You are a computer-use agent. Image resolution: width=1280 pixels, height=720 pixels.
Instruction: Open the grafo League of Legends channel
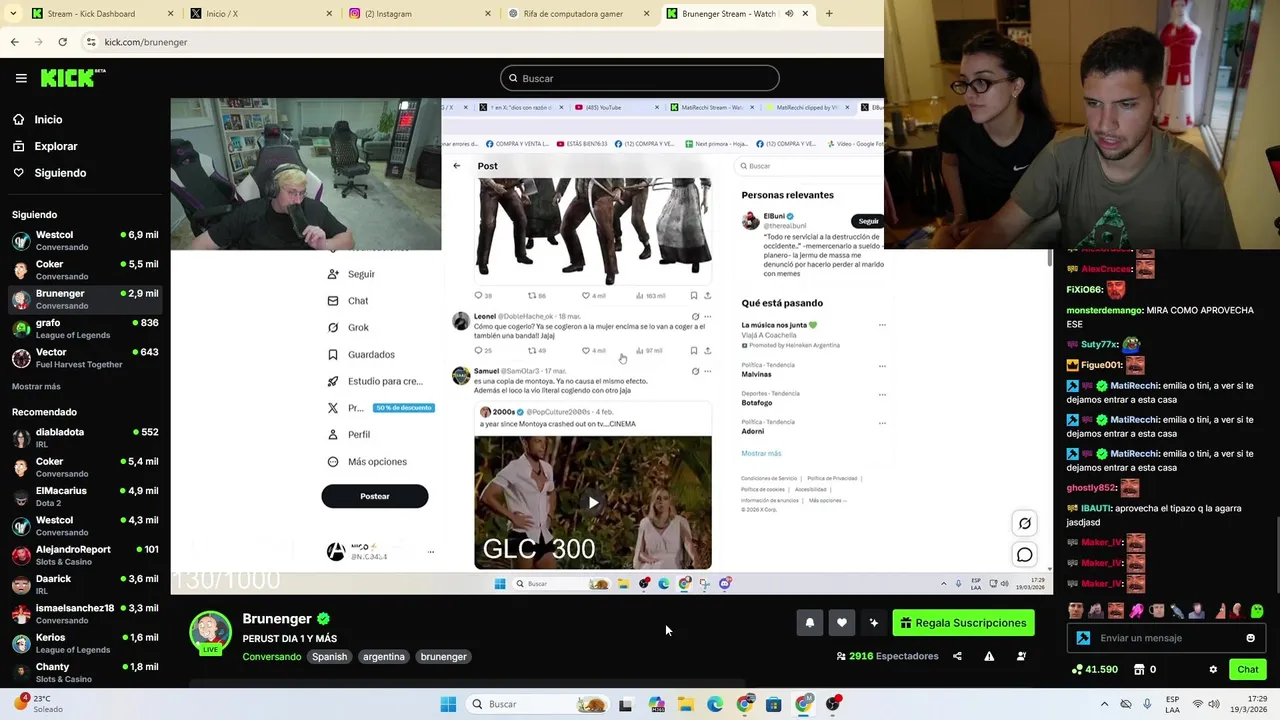pyautogui.click(x=85, y=329)
